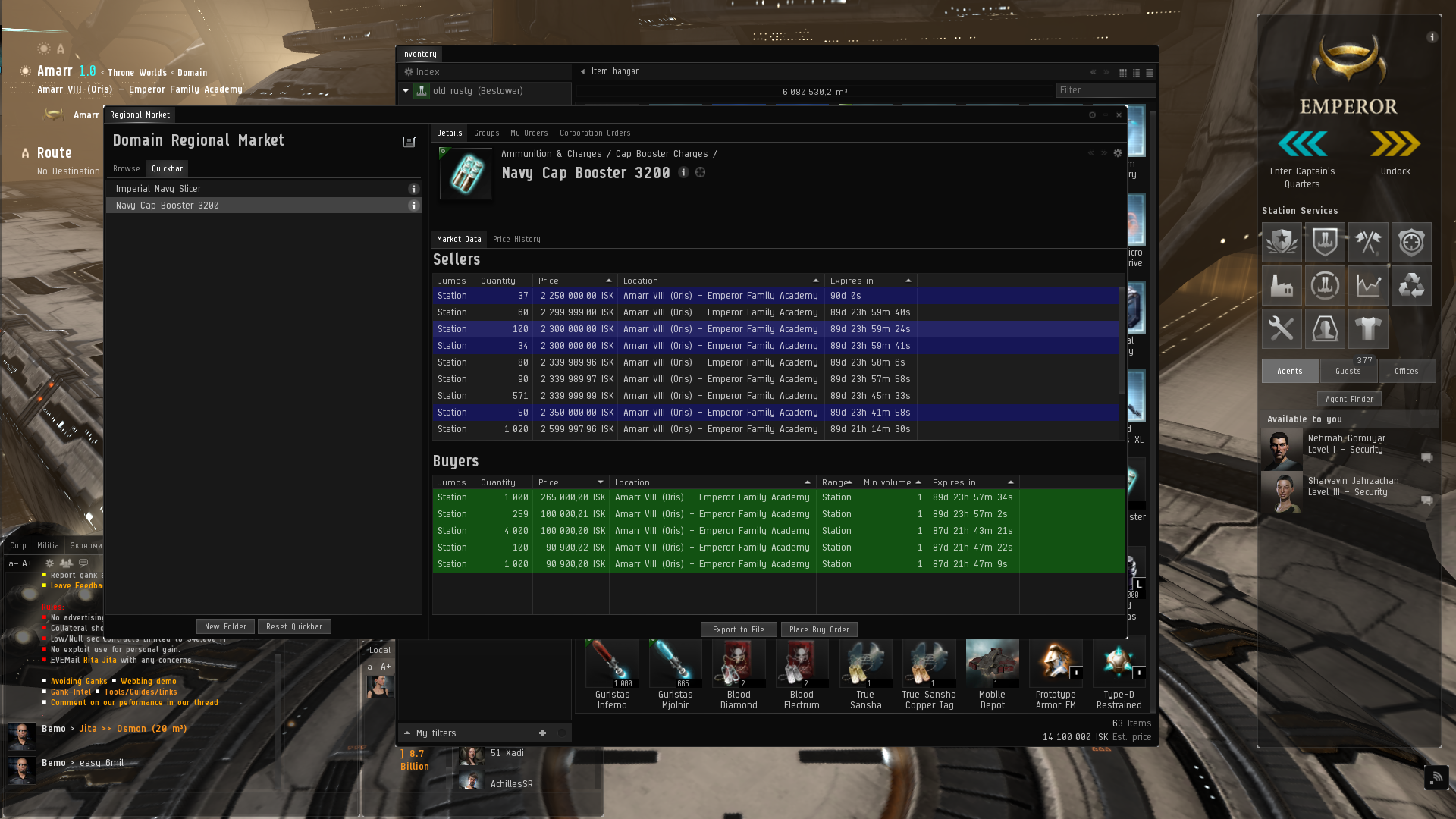
Task: Switch Inventory to details view mode
Action: coord(1136,73)
